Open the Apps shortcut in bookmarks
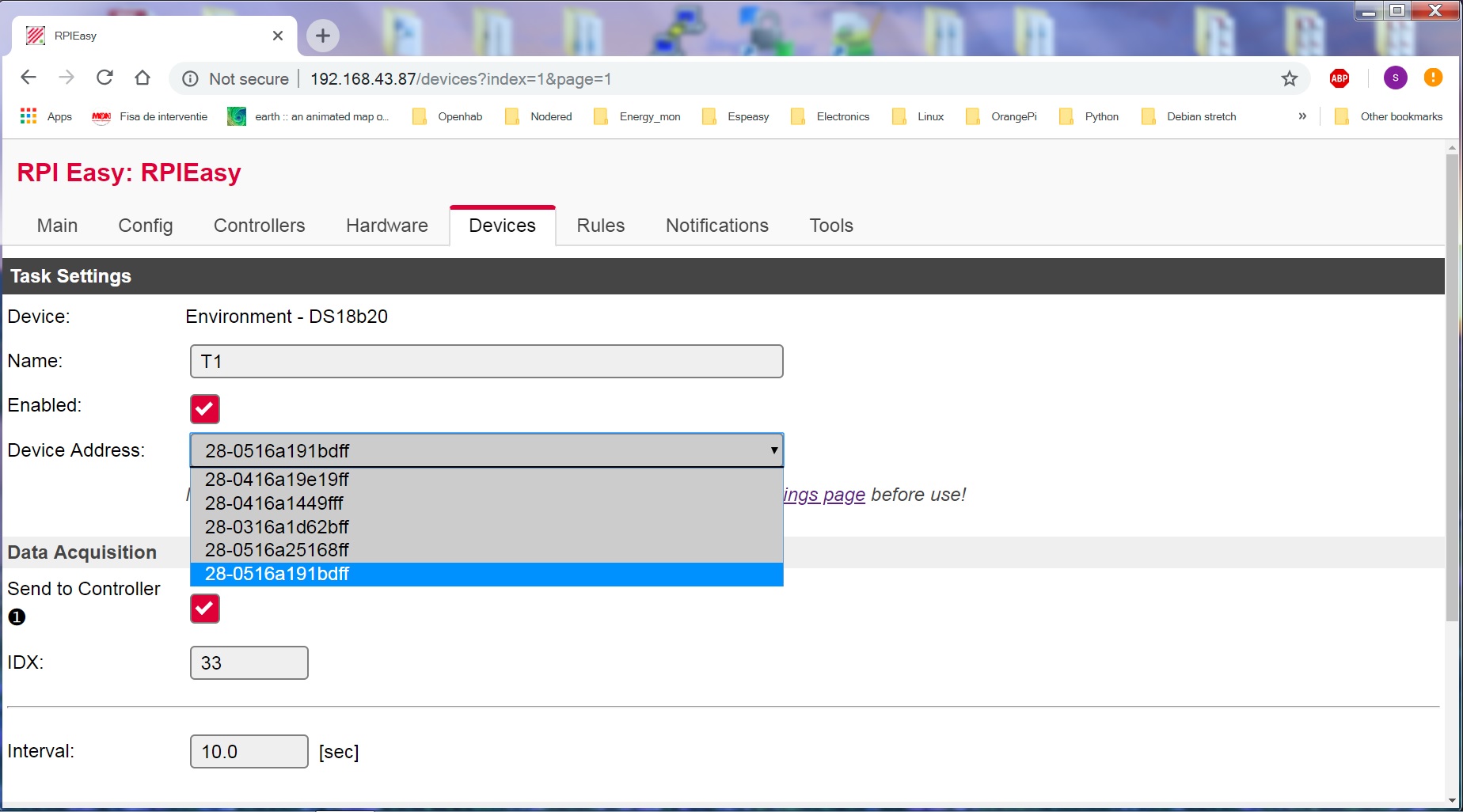Viewport: 1463px width, 812px height. tap(46, 116)
